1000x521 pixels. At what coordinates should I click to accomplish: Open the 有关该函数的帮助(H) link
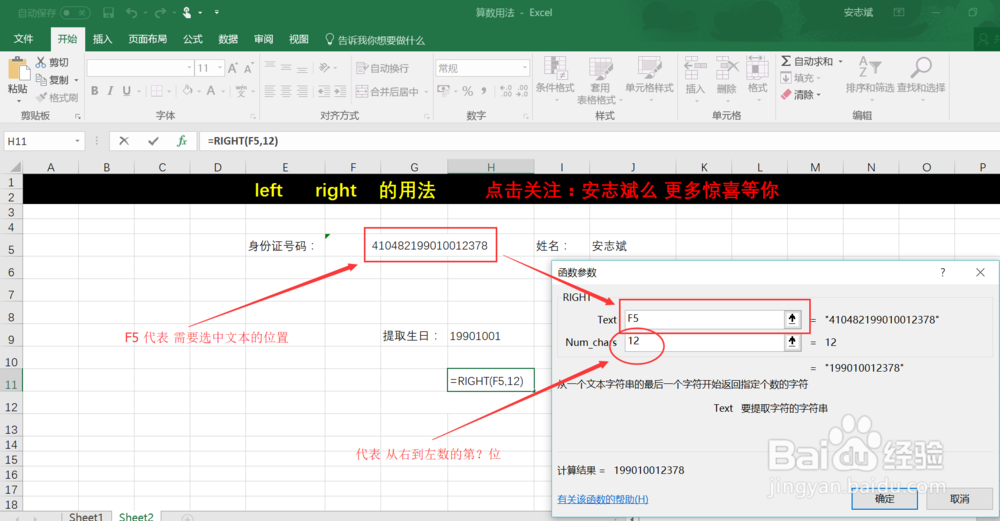click(x=603, y=499)
